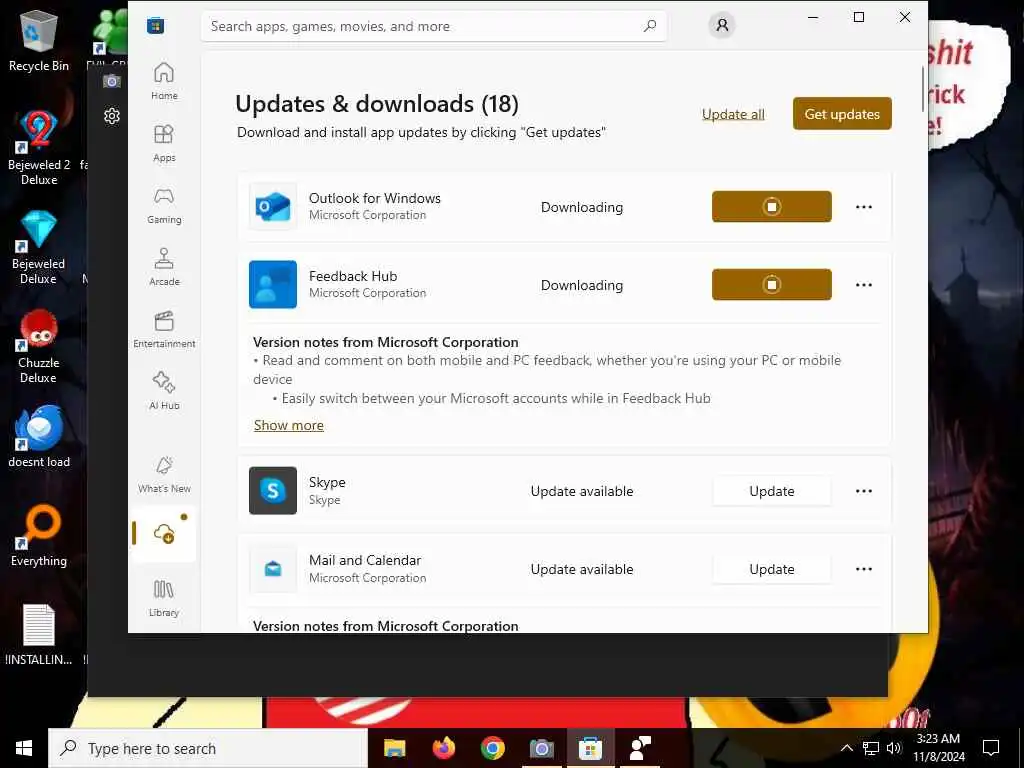The image size is (1024, 768).
Task: Switch to the Camera app in the taskbar
Action: pos(541,748)
